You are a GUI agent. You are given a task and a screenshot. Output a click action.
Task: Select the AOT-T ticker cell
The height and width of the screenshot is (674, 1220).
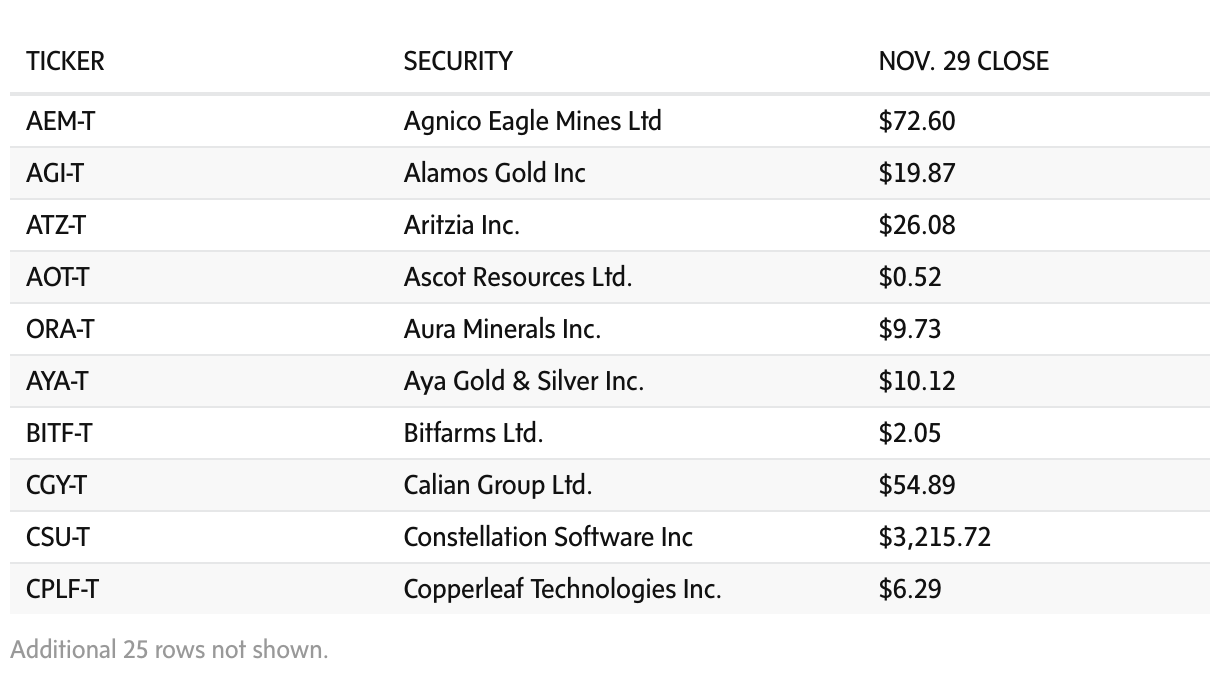57,277
